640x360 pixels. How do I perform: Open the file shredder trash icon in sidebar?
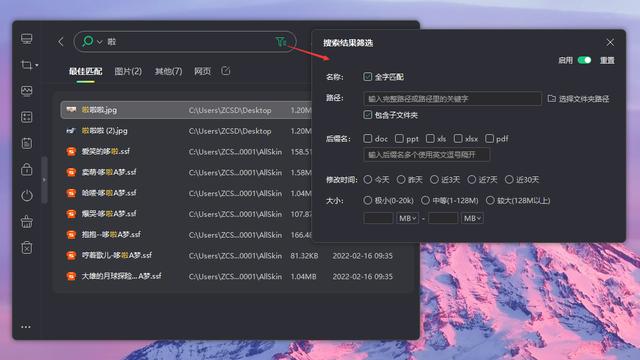[x=27, y=248]
